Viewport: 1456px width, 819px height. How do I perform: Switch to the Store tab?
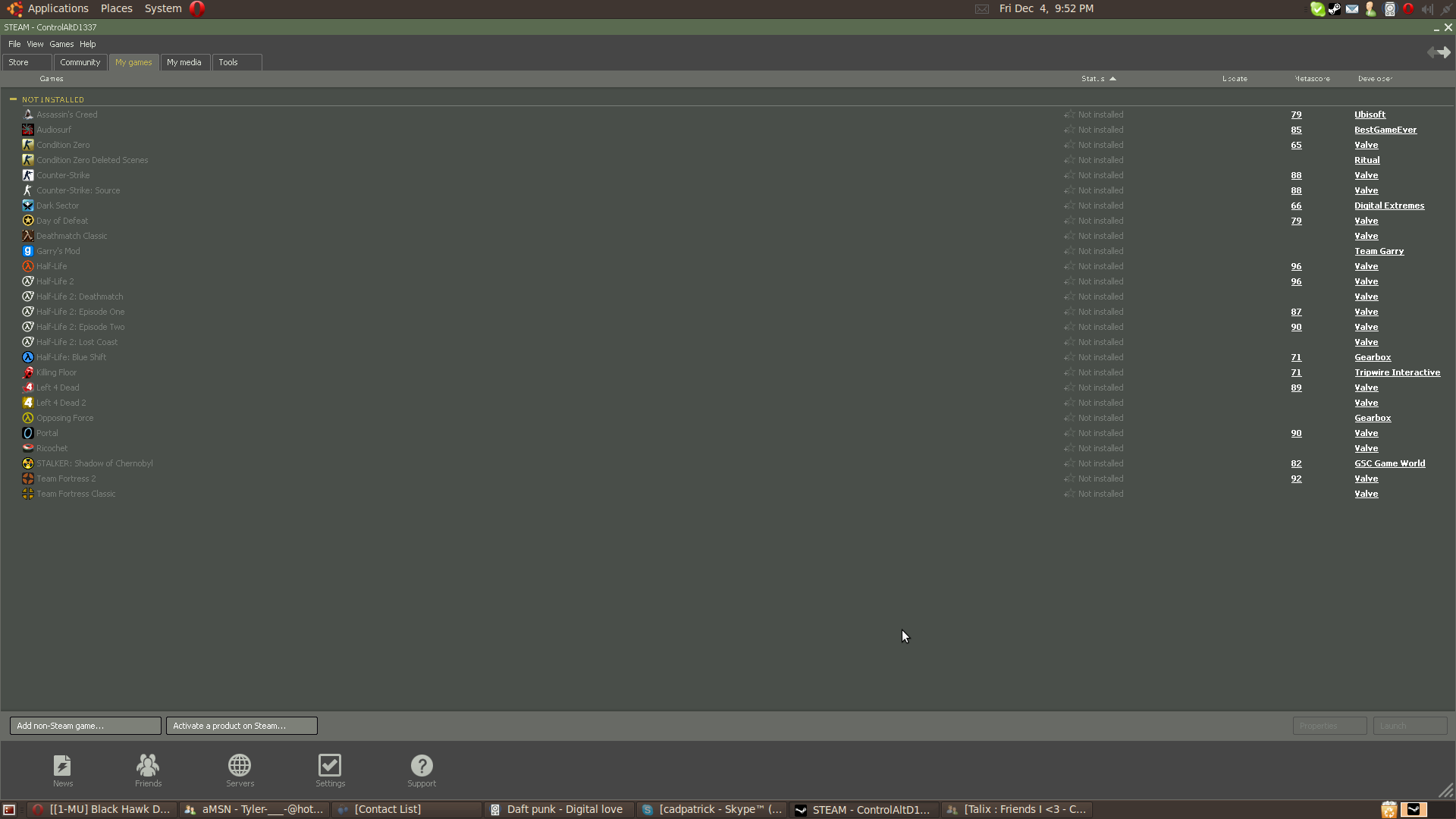tap(27, 62)
